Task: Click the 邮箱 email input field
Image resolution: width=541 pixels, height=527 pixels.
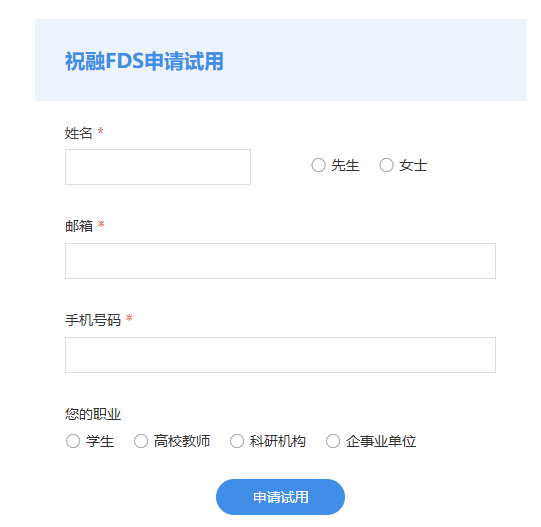Action: coord(280,261)
